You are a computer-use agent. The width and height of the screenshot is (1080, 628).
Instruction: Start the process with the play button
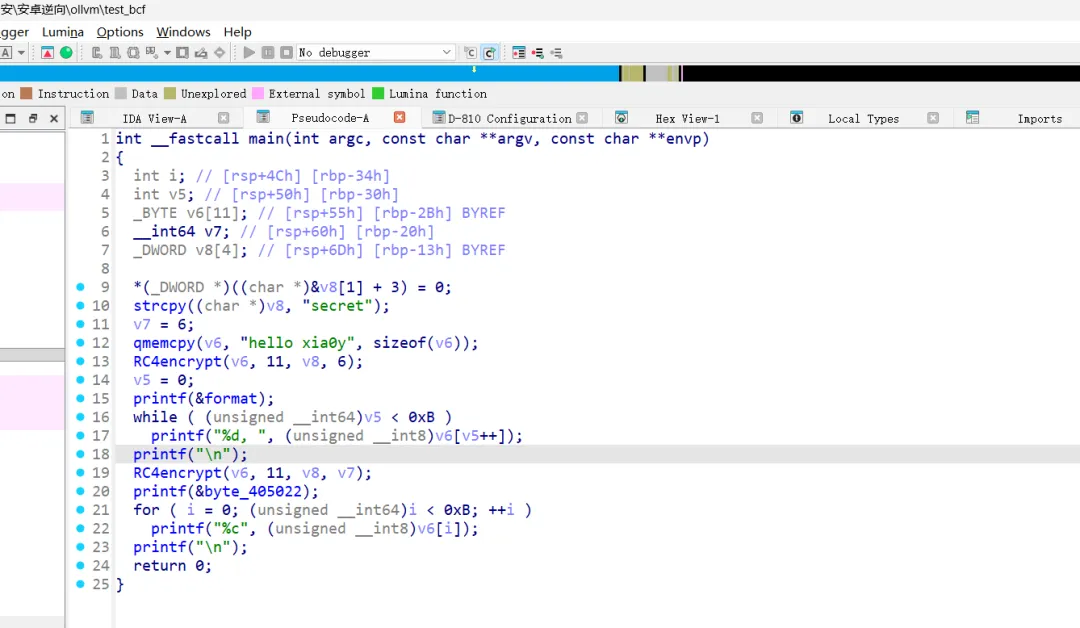[x=249, y=52]
